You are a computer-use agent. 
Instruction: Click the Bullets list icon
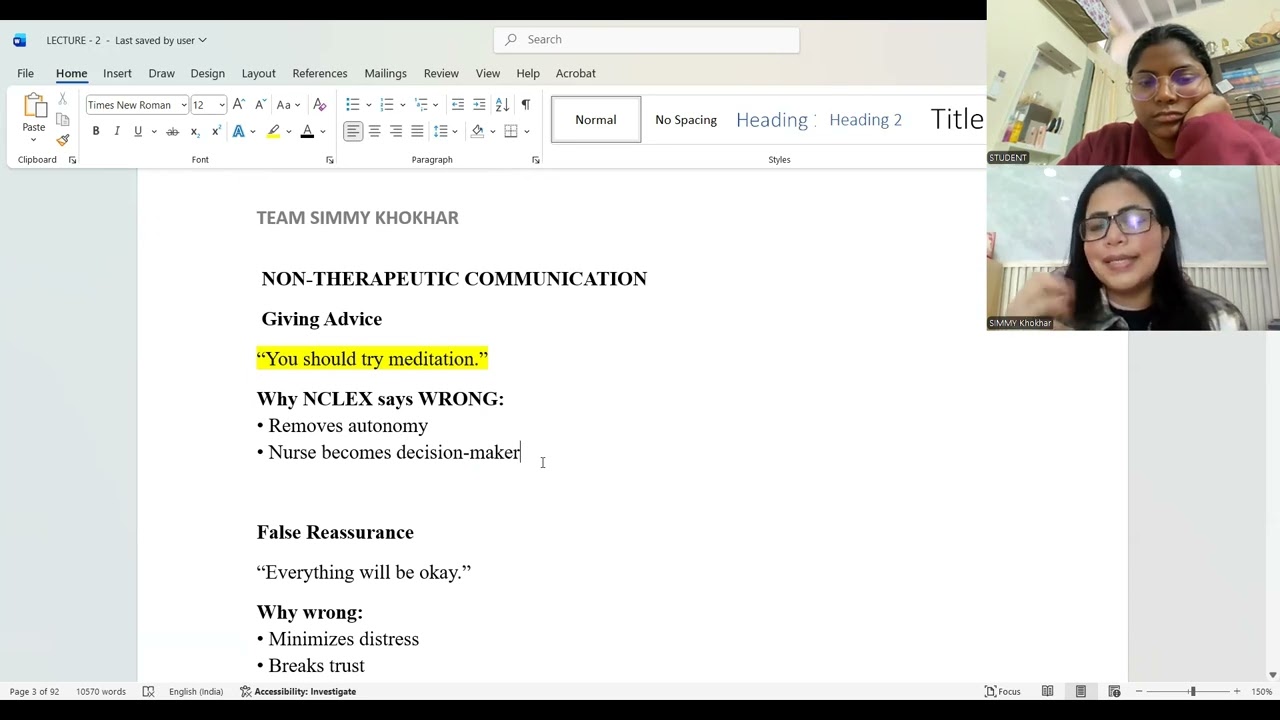(352, 104)
